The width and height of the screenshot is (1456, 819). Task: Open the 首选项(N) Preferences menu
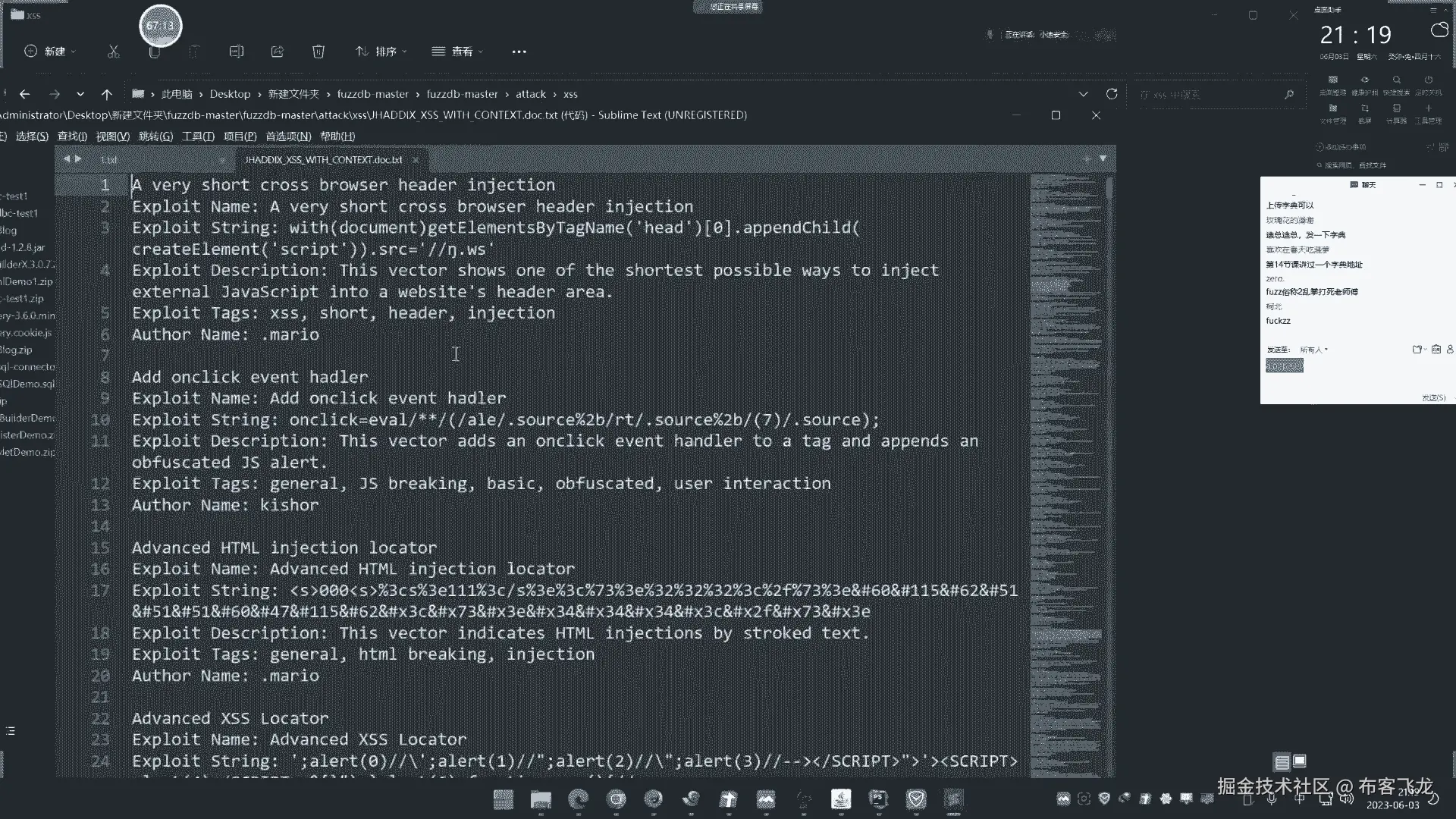288,136
